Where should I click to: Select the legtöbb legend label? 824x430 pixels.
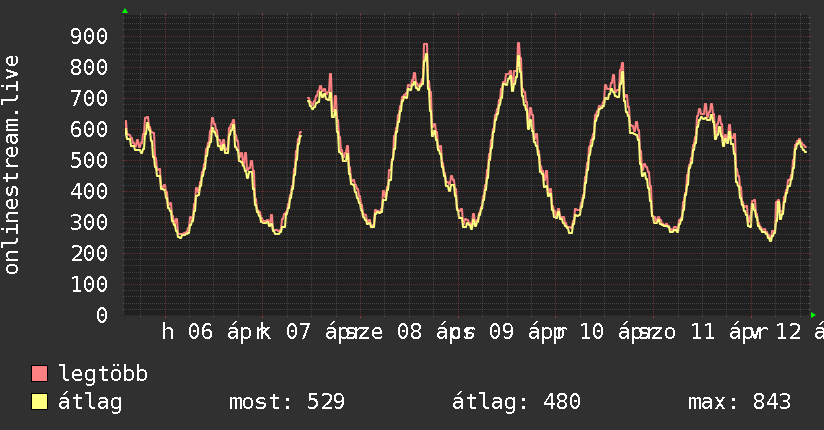pos(103,374)
